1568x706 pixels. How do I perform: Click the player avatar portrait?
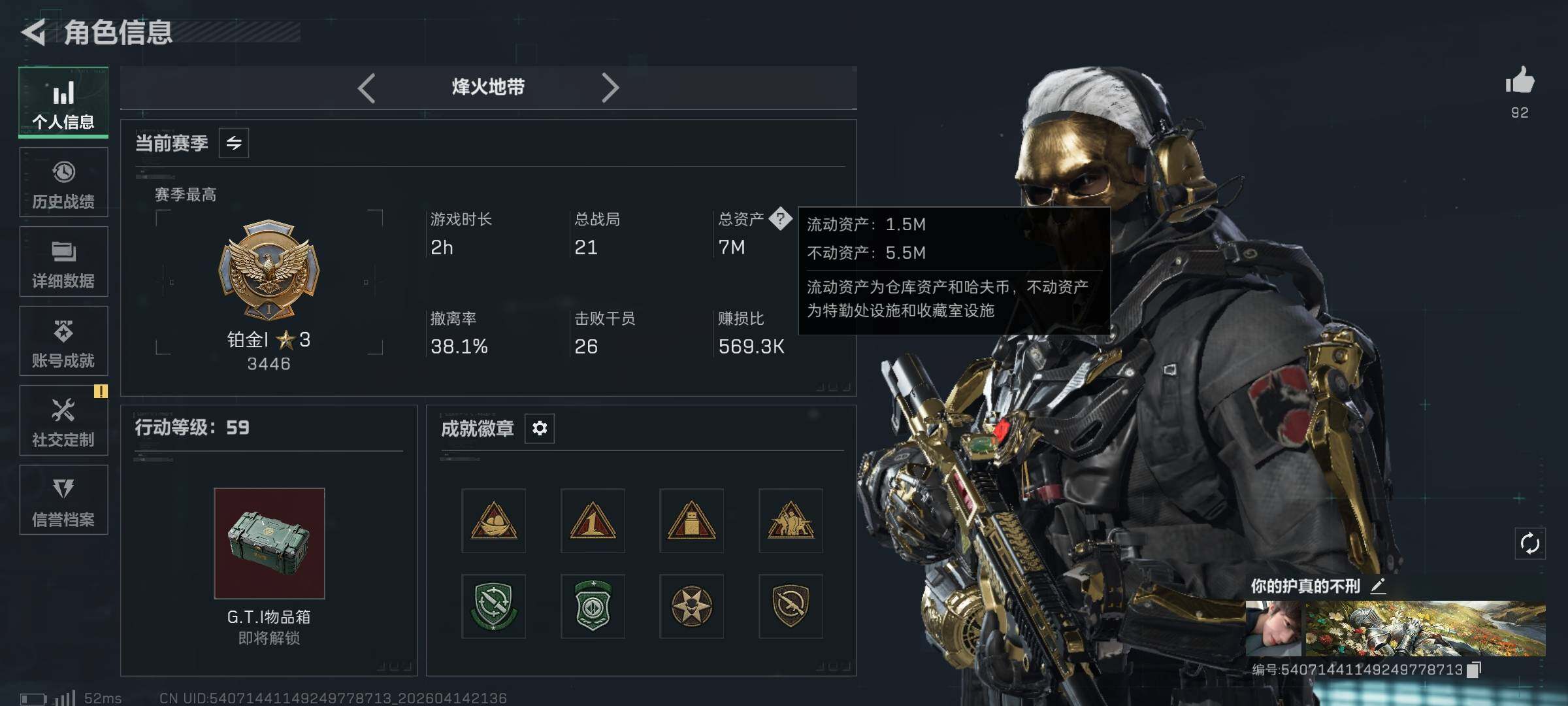coord(1273,628)
